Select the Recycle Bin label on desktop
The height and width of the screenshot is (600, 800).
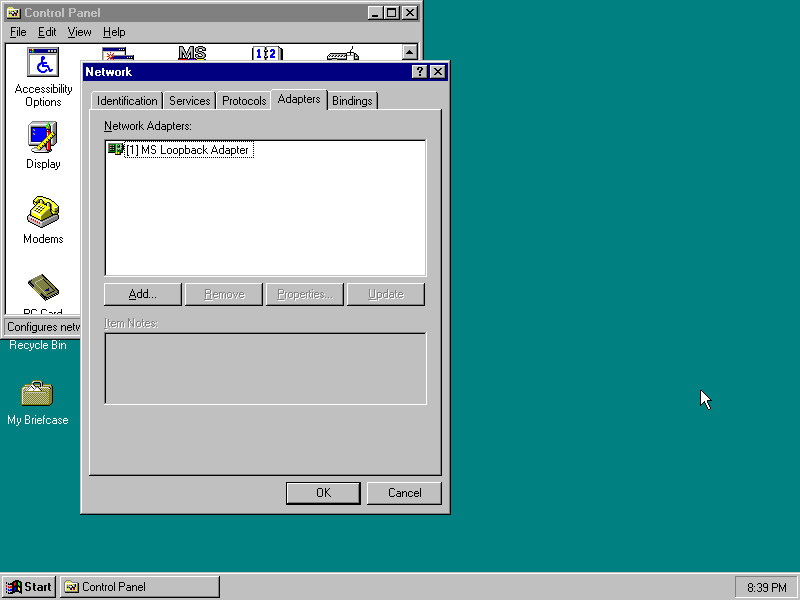(38, 345)
